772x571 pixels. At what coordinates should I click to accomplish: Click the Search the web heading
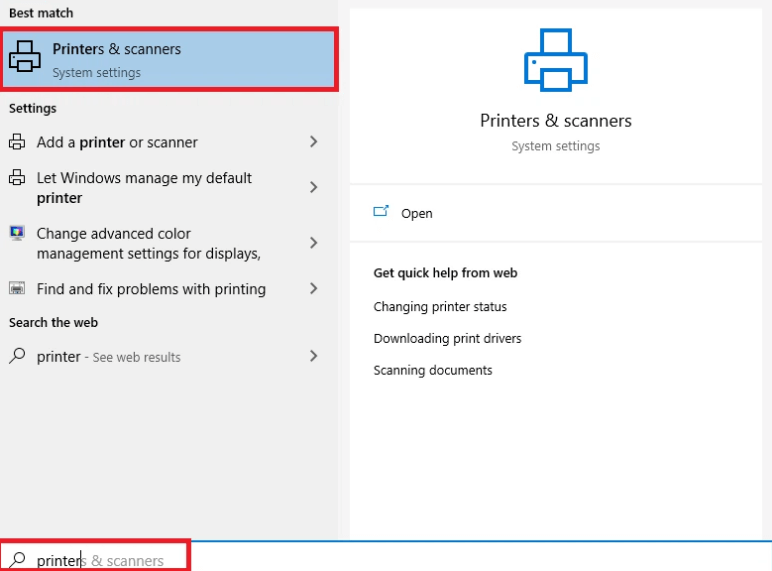(x=53, y=322)
